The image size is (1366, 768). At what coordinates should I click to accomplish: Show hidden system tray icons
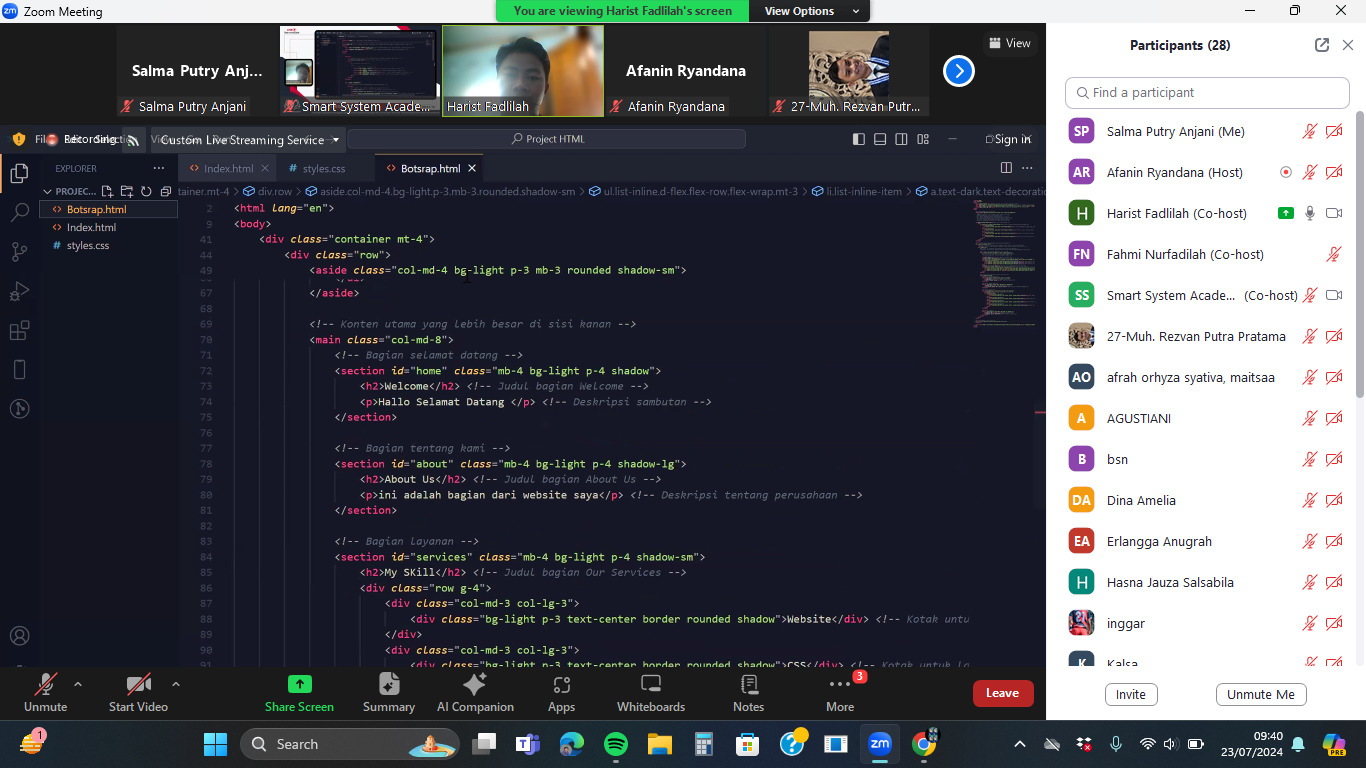click(x=1019, y=744)
